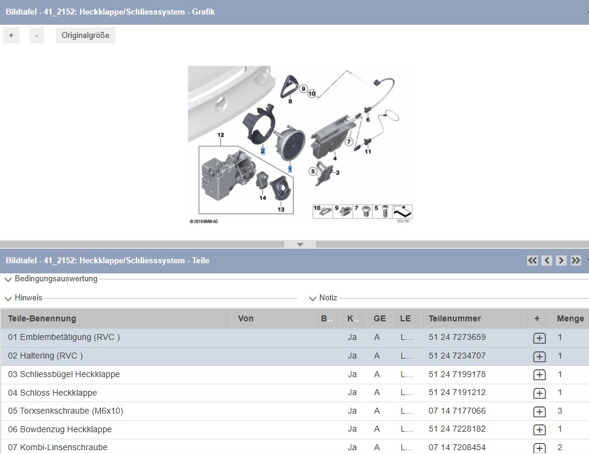Select row 07 Kombi-Linsenschraube
This screenshot has width=589, height=454.
(295, 447)
